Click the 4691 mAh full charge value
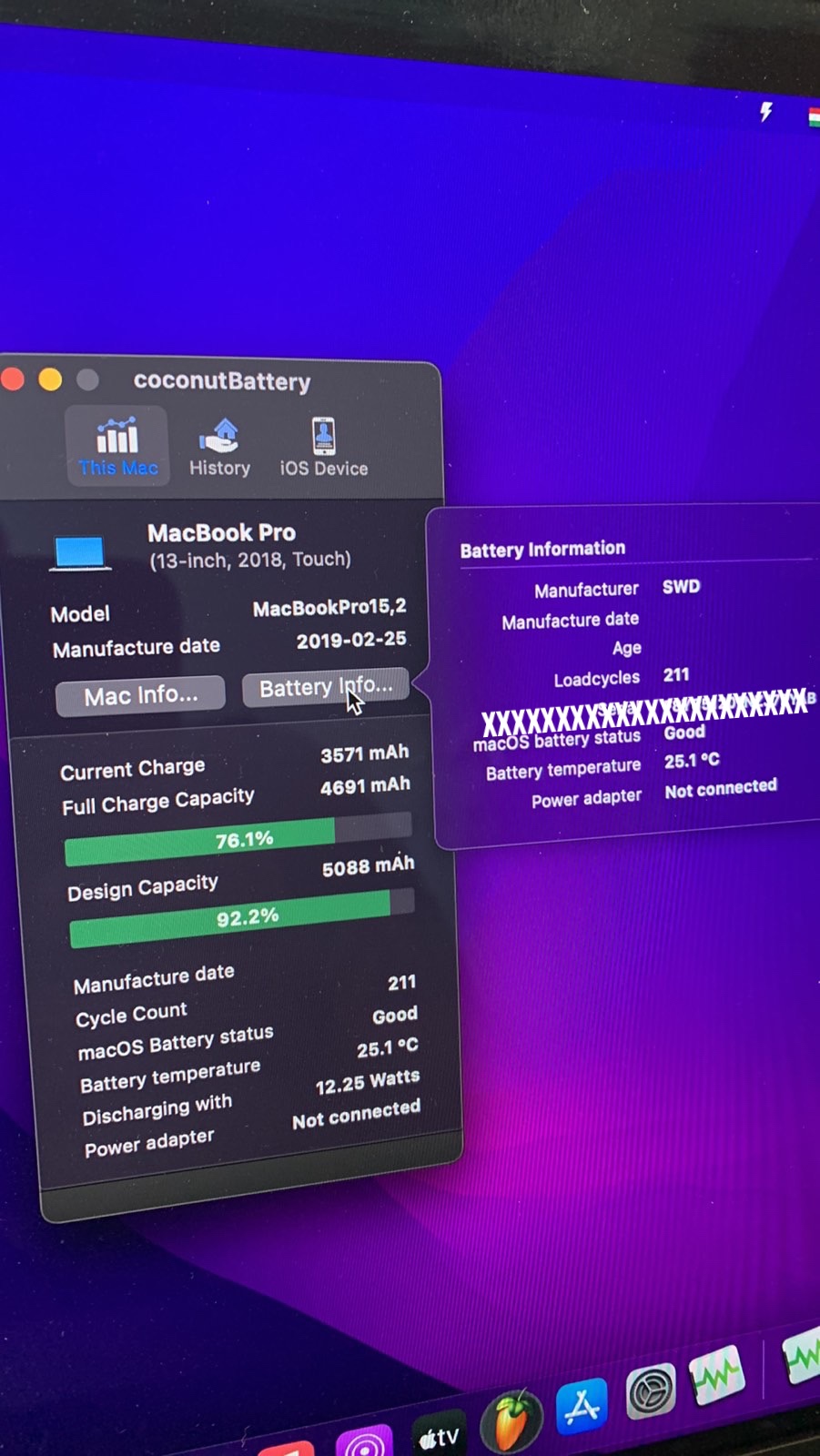The width and height of the screenshot is (820, 1456). (366, 786)
